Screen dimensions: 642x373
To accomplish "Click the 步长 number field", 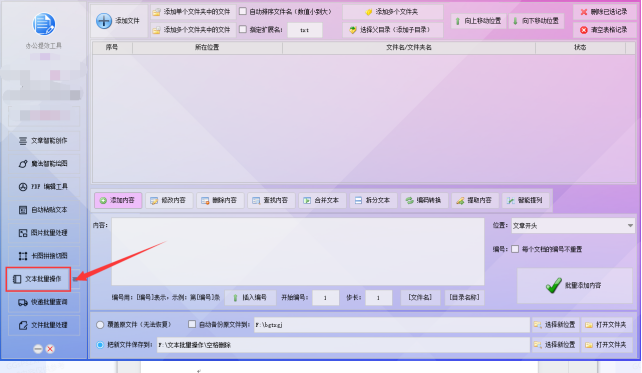I will click(378, 298).
